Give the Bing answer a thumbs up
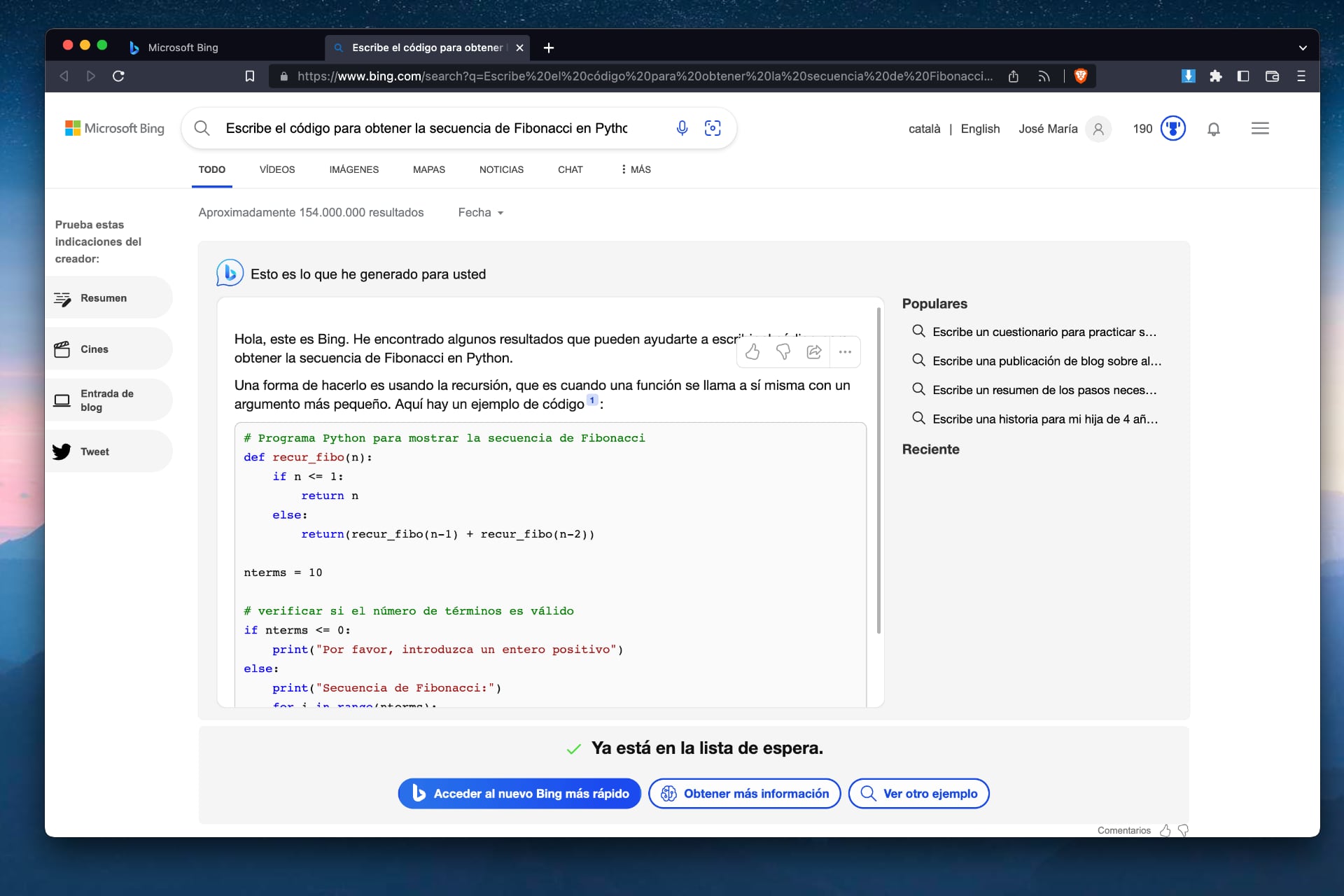Screen dimensions: 1344x896 click(753, 352)
